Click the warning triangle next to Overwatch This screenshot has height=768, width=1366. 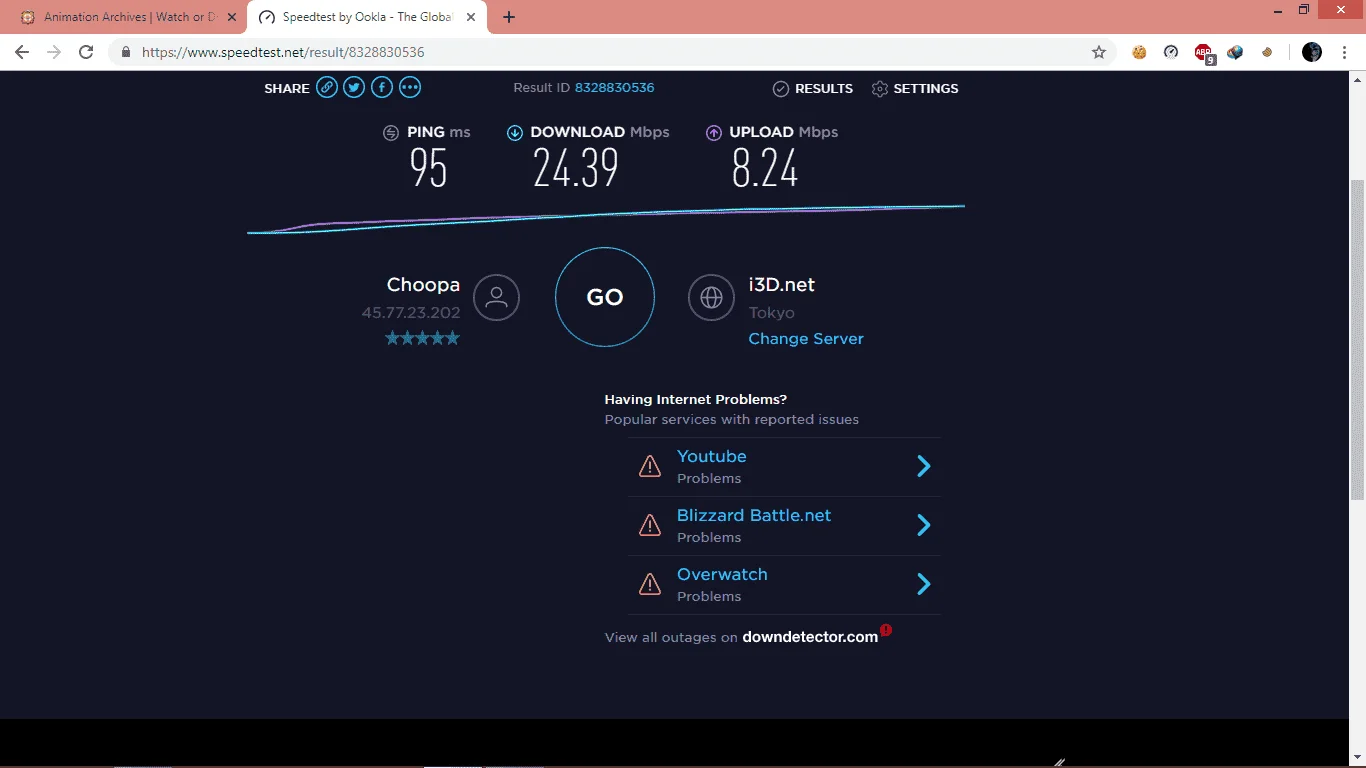tap(650, 584)
